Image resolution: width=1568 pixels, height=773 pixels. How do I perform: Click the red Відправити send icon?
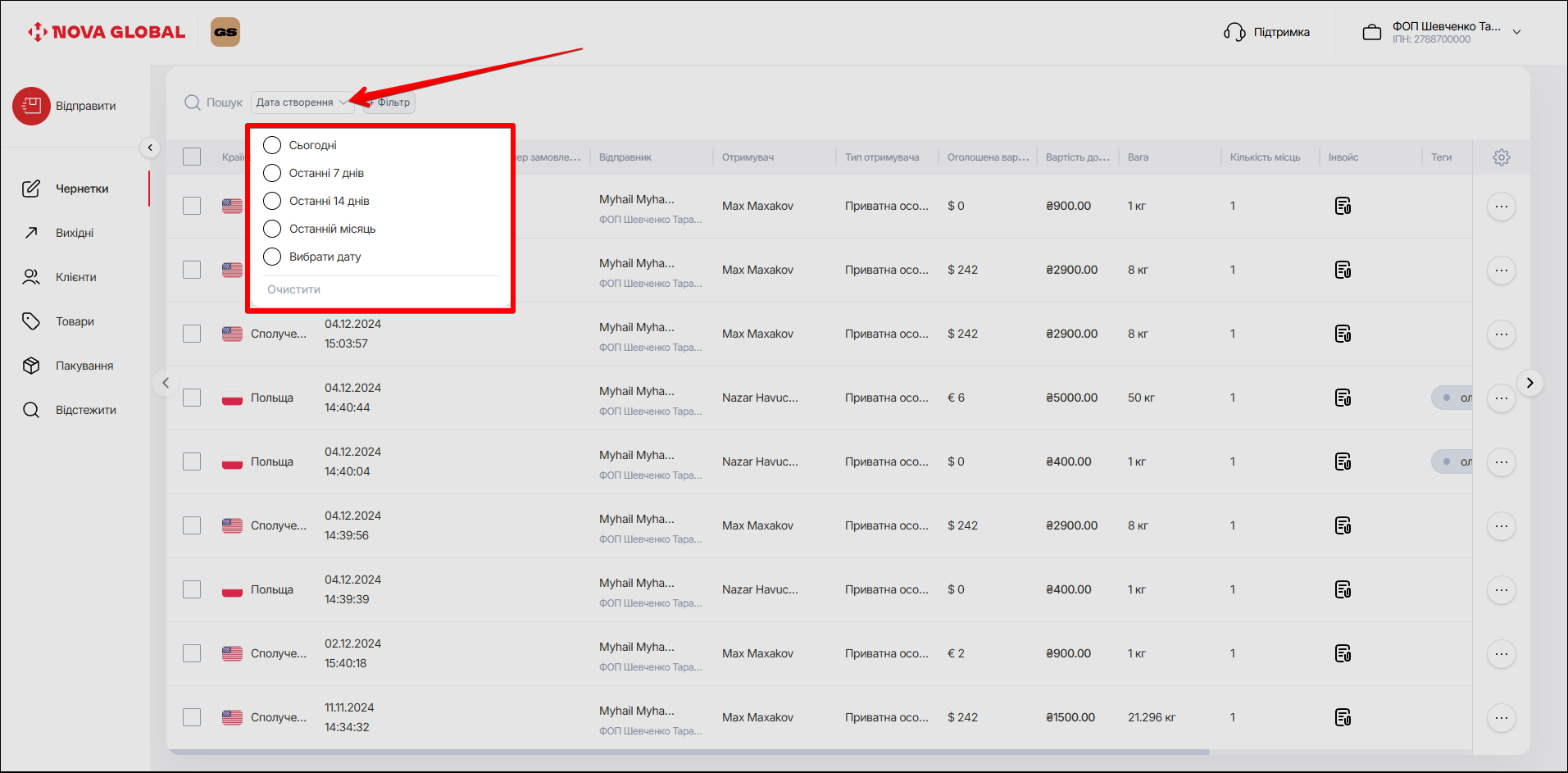[31, 106]
